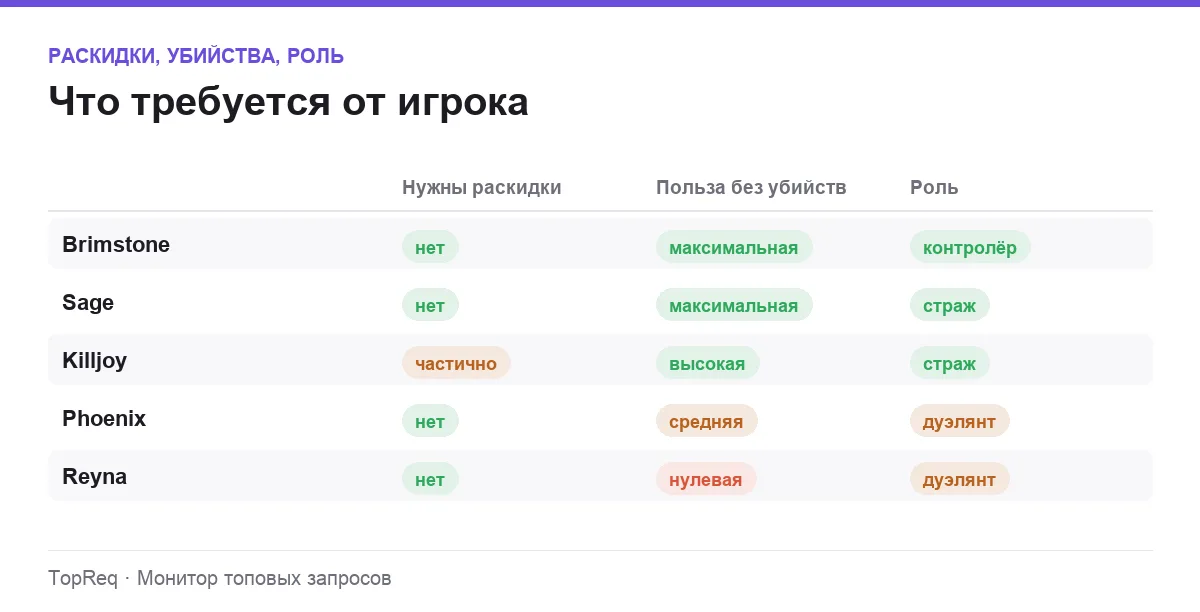
Task: Click the 'нет' badge in Sage row
Action: pyautogui.click(x=430, y=305)
